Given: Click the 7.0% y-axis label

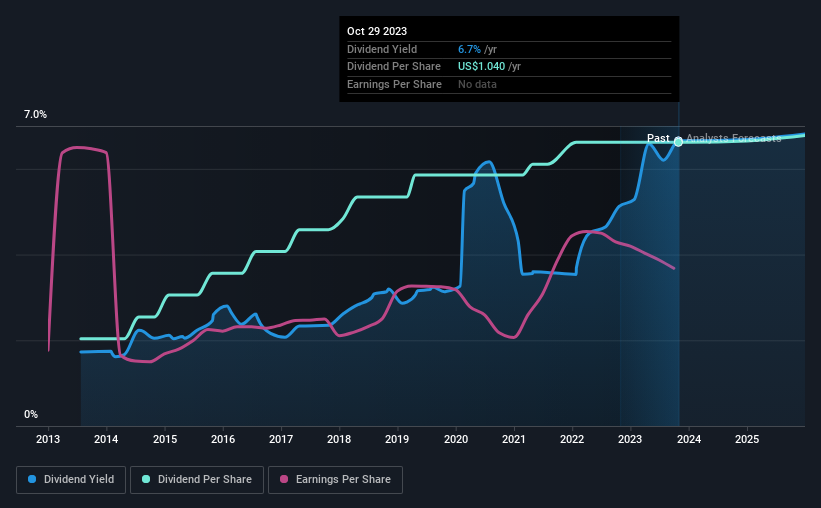Looking at the screenshot, I should click(35, 115).
